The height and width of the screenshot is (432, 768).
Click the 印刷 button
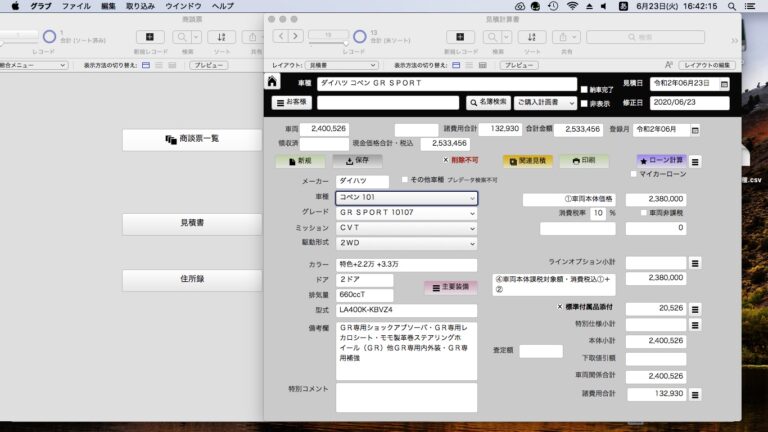pyautogui.click(x=583, y=161)
